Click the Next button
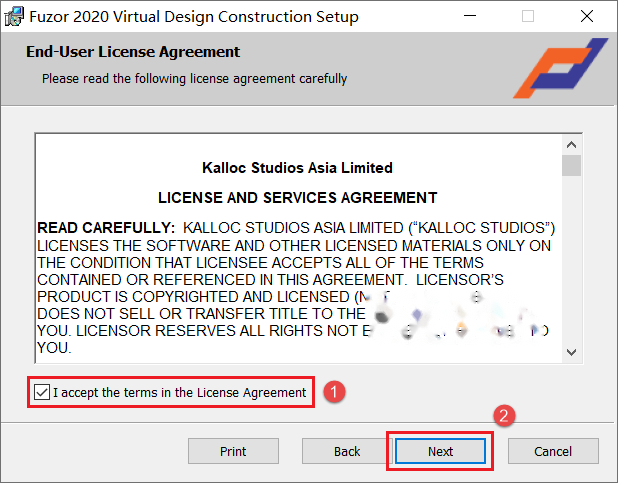 [440, 451]
